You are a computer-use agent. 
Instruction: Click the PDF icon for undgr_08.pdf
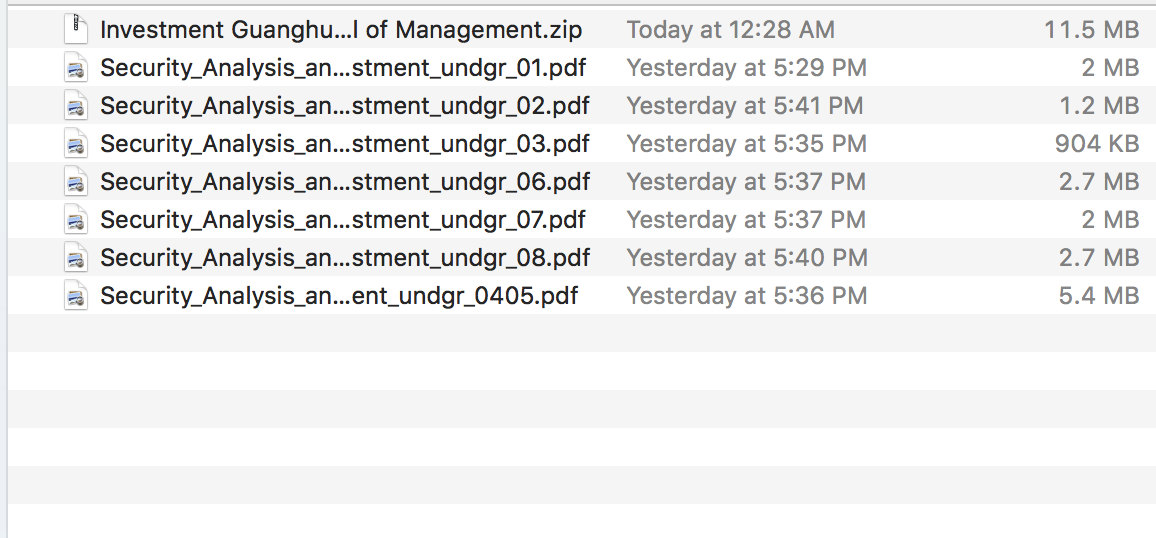coord(76,258)
